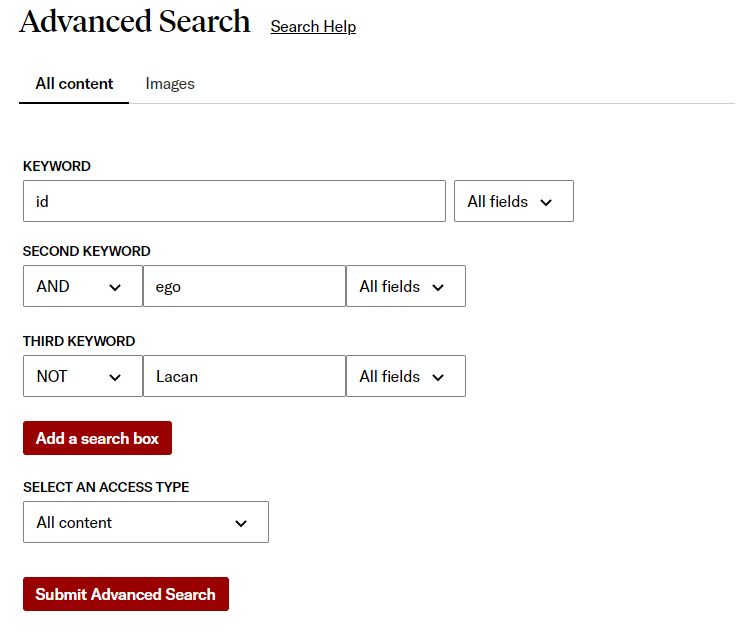Expand All fields dropdown beside first keyword
This screenshot has width=743, height=632.
tap(513, 201)
